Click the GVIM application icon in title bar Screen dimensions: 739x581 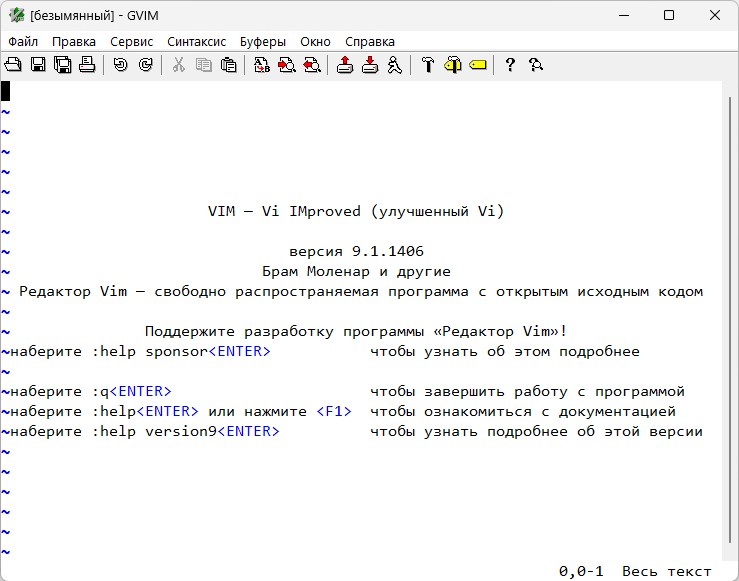16,15
